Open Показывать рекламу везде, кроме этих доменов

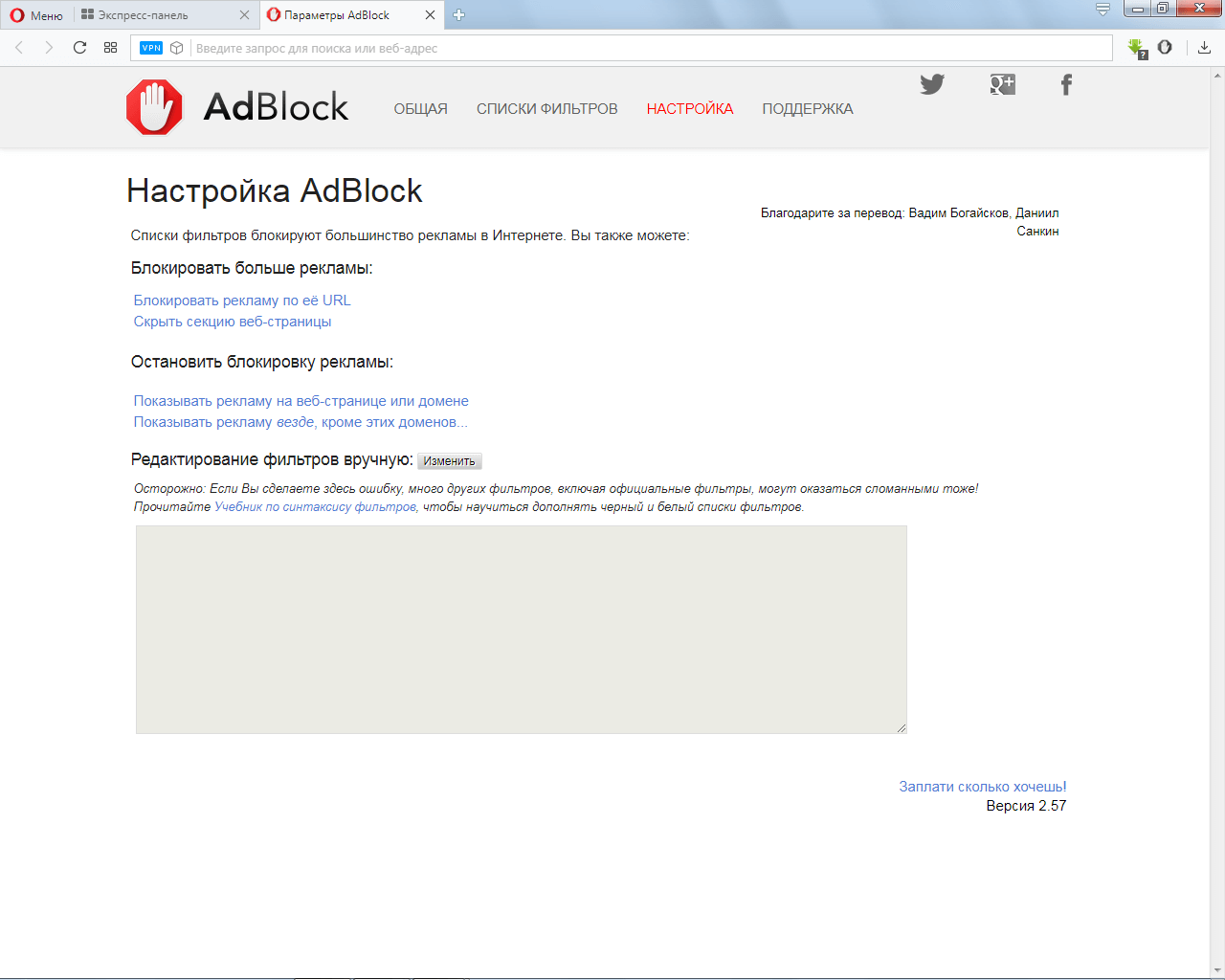click(x=301, y=422)
